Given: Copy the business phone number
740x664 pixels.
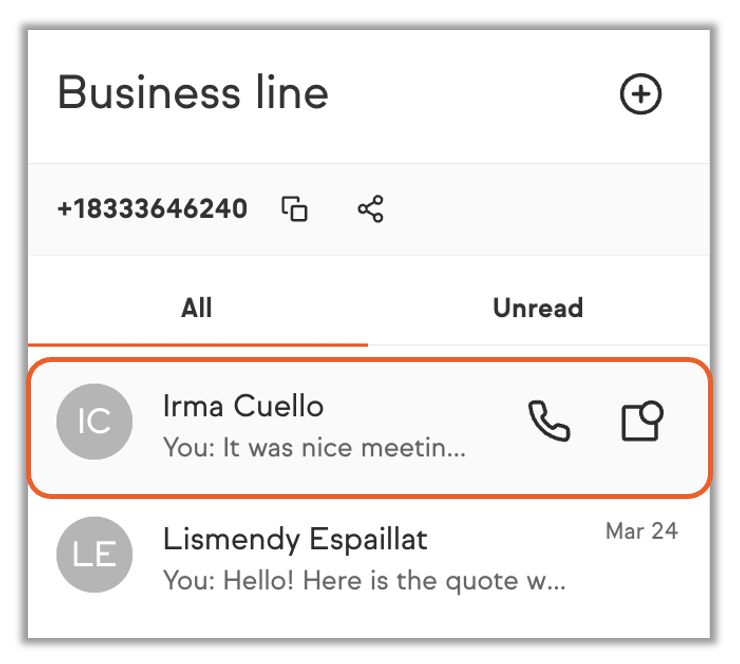Looking at the screenshot, I should [294, 209].
